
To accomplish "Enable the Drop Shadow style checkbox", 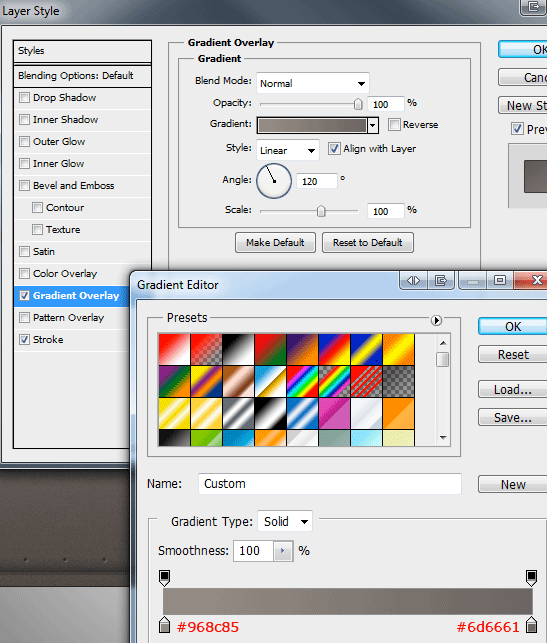I will tap(25, 98).
